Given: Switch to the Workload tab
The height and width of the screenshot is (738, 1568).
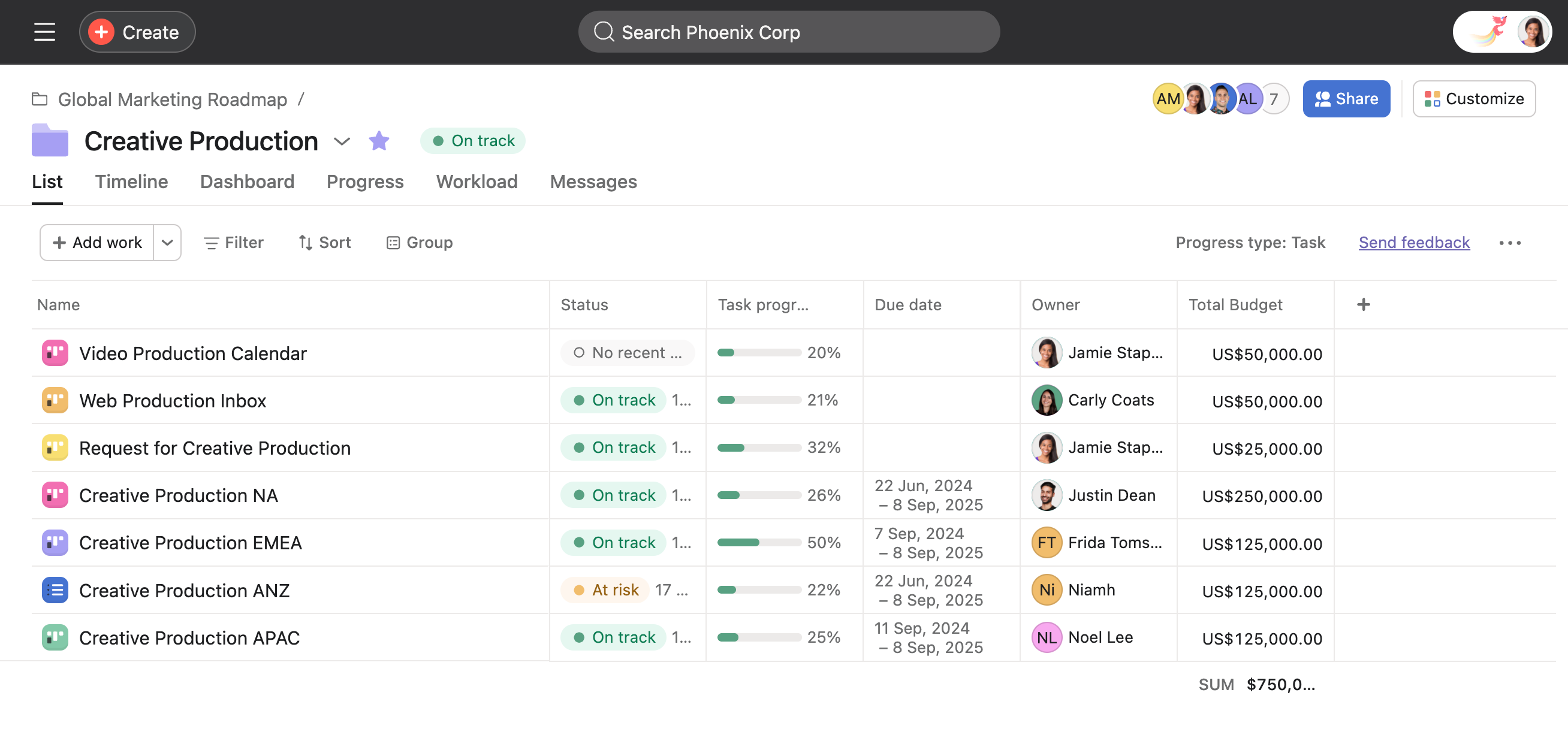Looking at the screenshot, I should pos(477,182).
